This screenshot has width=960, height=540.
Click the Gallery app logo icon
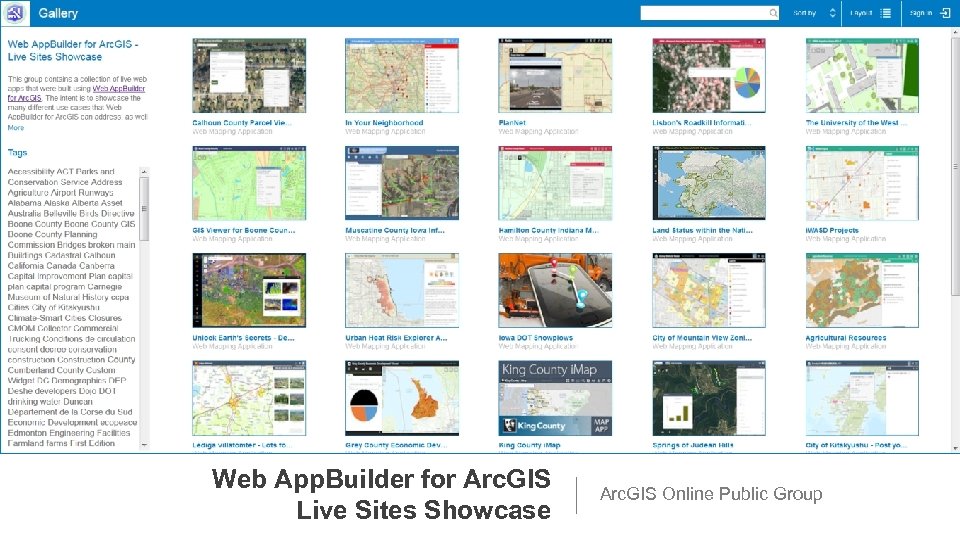click(15, 13)
